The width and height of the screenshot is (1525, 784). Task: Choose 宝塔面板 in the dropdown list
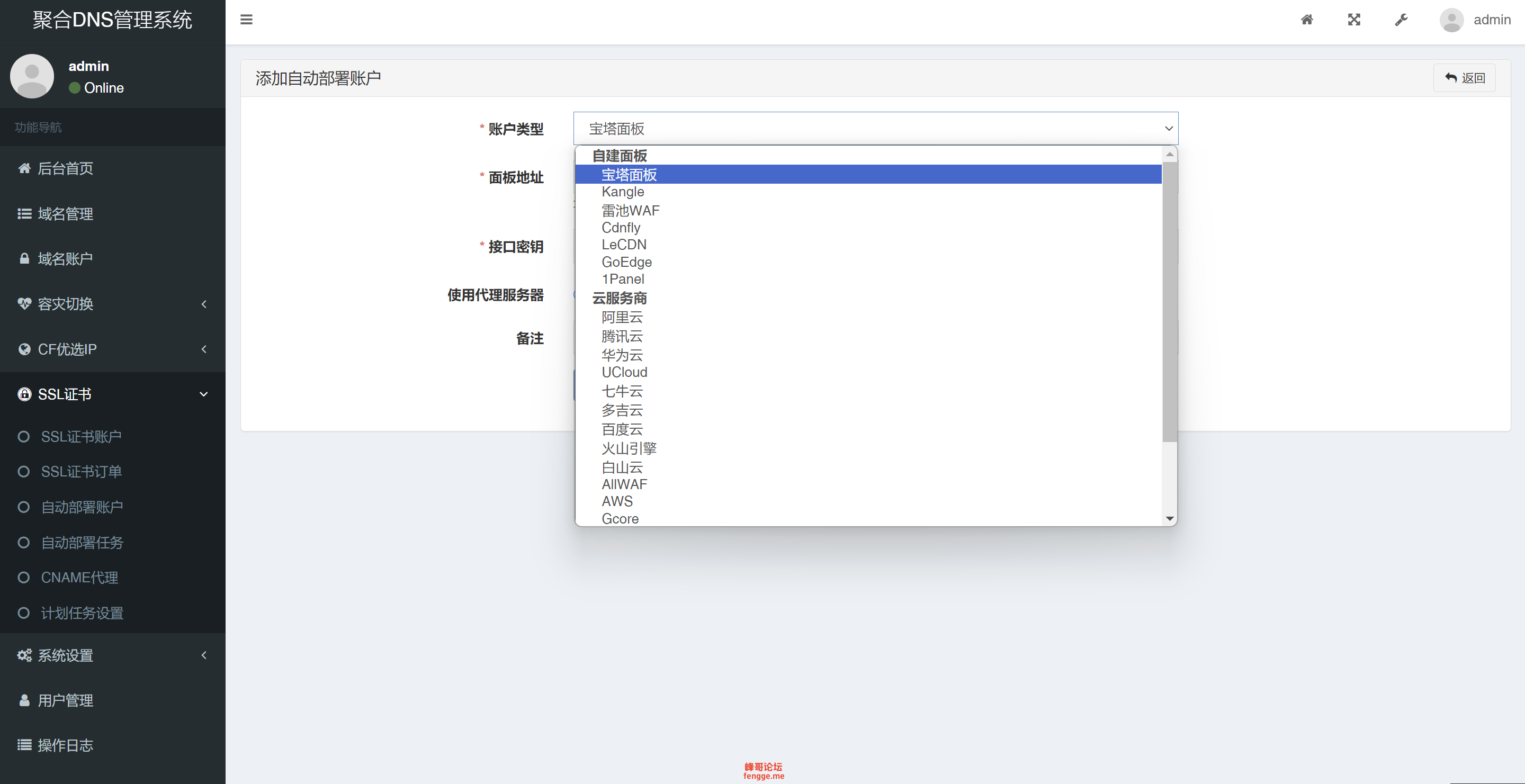click(x=868, y=175)
